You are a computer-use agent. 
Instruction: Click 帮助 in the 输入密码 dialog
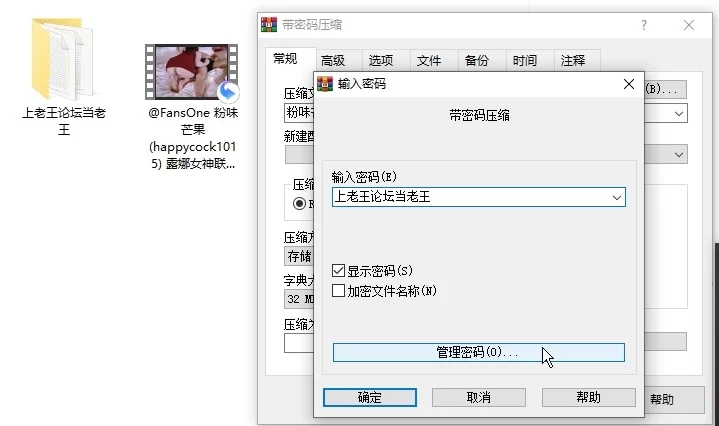coord(589,398)
